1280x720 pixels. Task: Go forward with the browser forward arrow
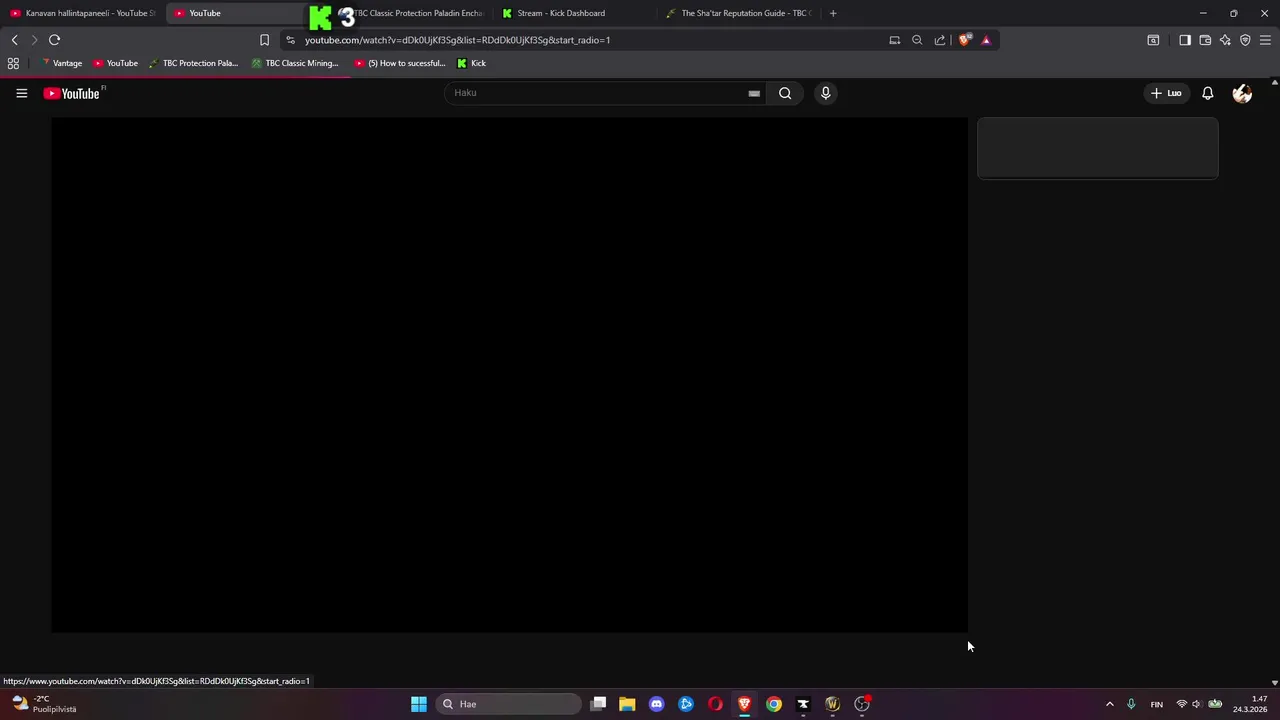[x=33, y=40]
